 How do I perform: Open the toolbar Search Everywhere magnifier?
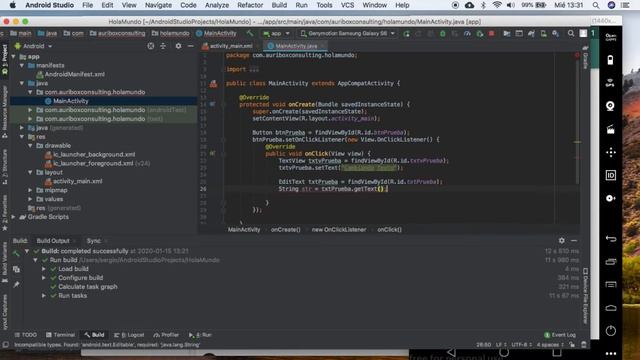[571, 33]
